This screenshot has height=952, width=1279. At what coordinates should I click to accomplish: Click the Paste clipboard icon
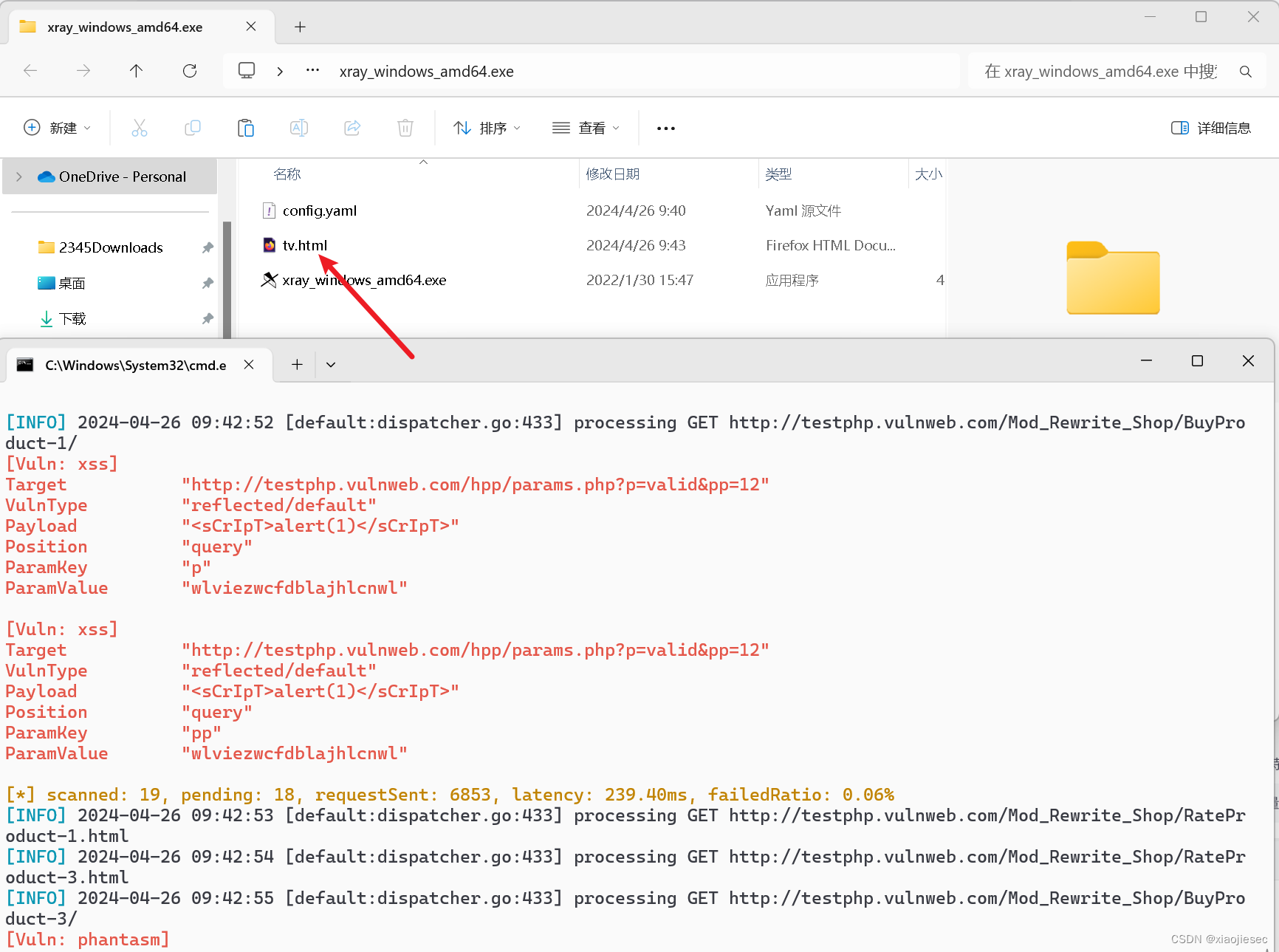(246, 128)
